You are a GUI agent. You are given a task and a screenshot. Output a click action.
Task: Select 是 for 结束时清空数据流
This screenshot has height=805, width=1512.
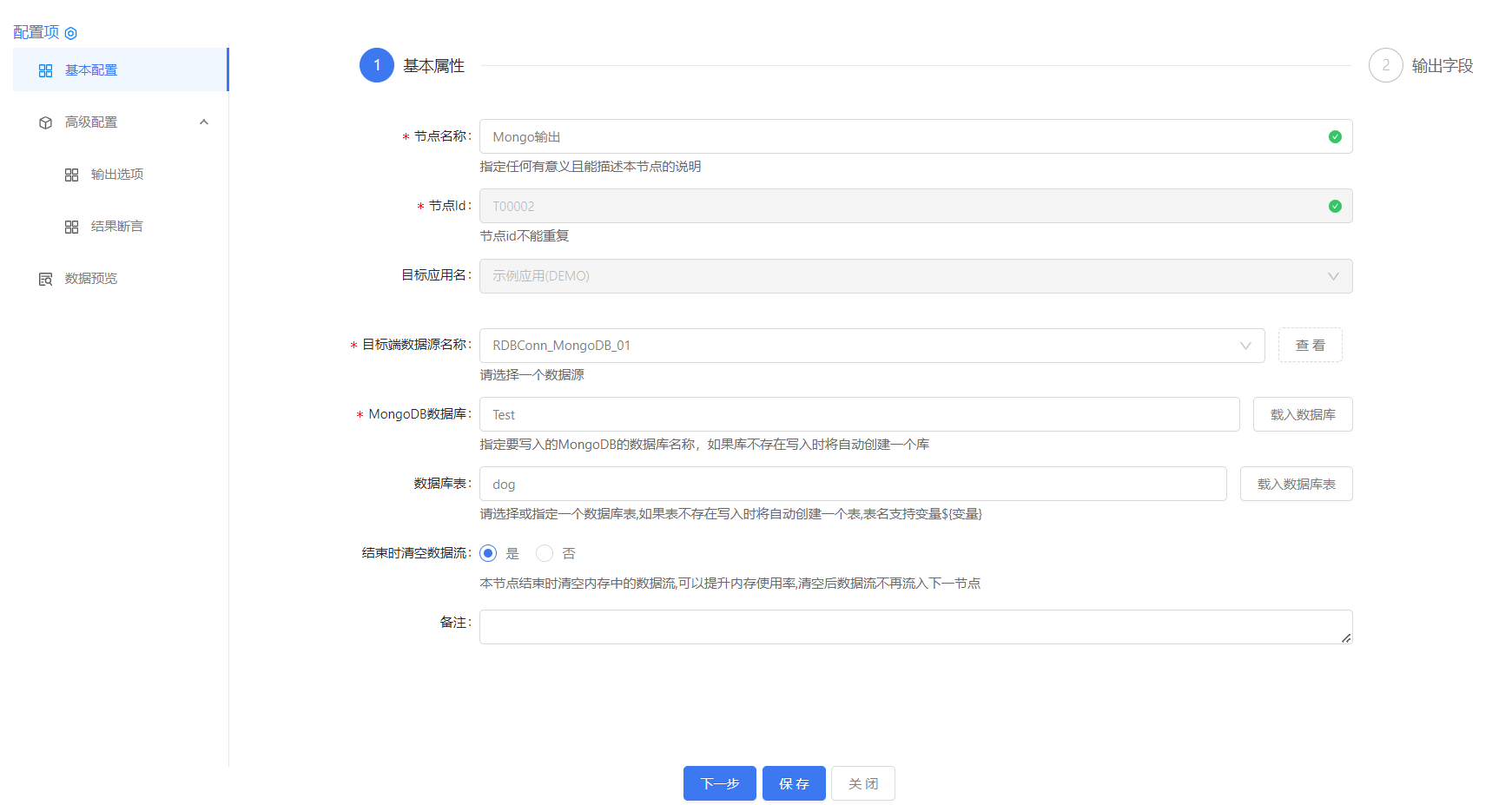(x=489, y=553)
